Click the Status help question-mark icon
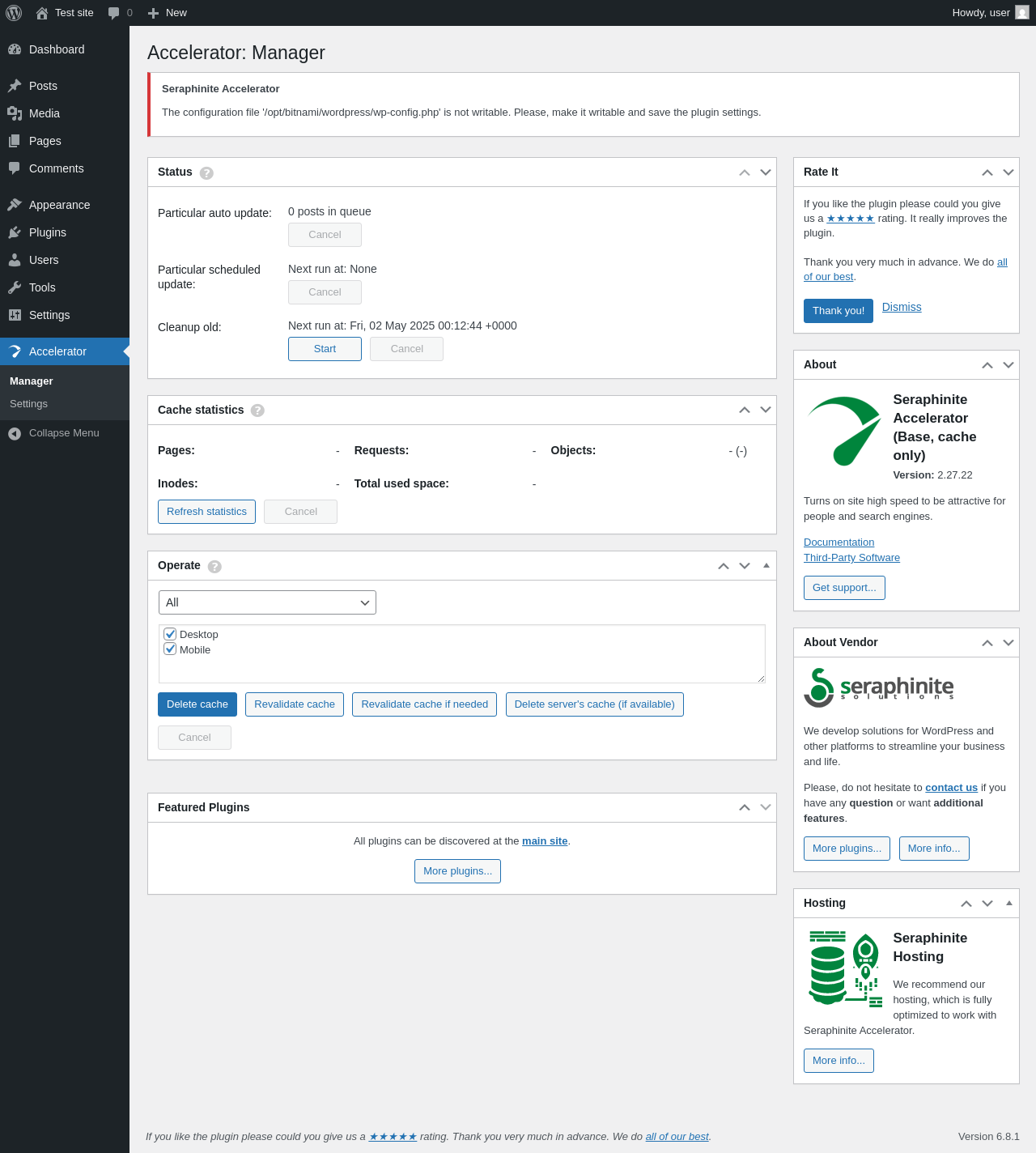The image size is (1036, 1153). [x=206, y=173]
